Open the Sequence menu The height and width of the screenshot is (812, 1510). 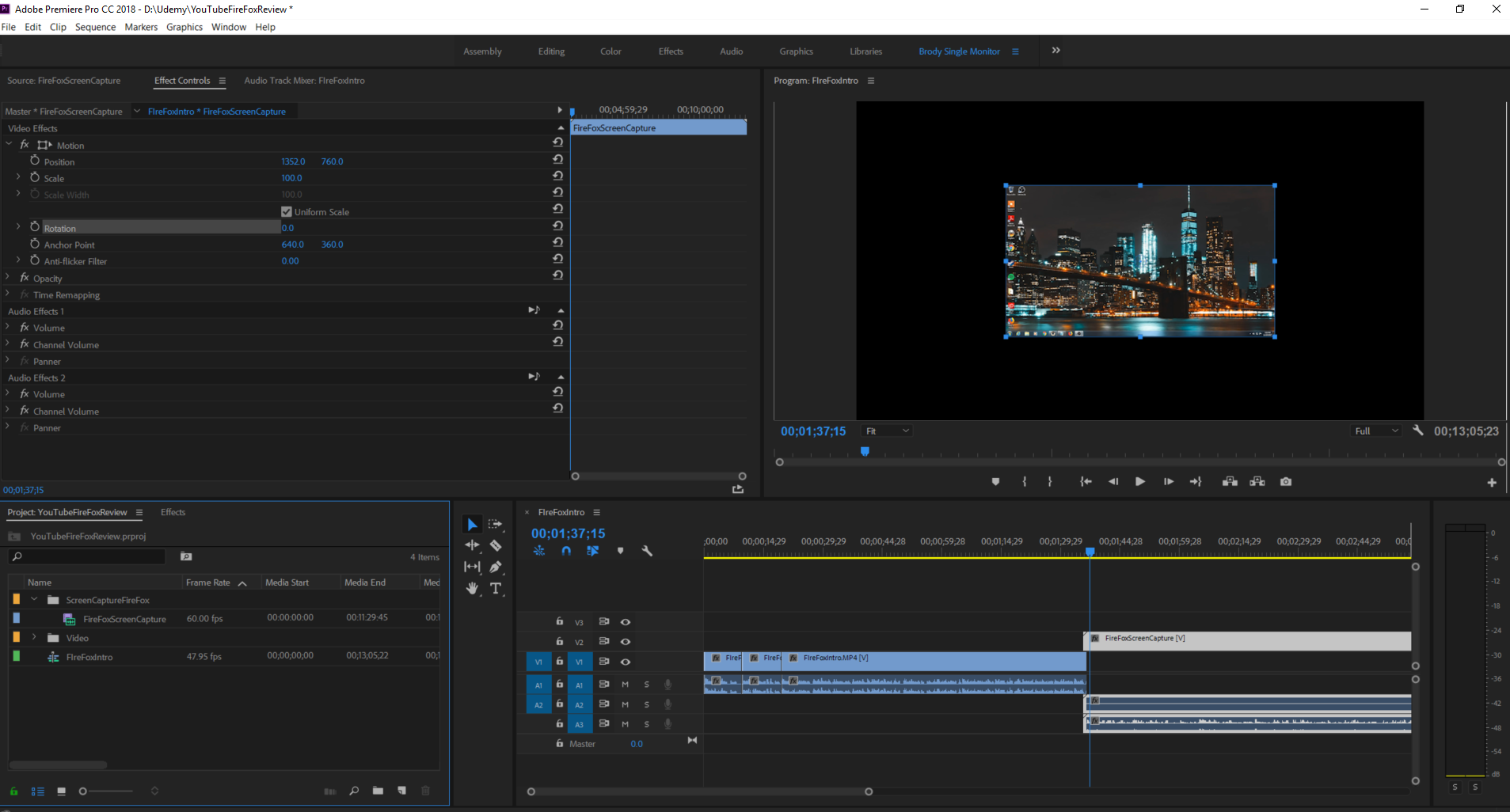point(95,27)
